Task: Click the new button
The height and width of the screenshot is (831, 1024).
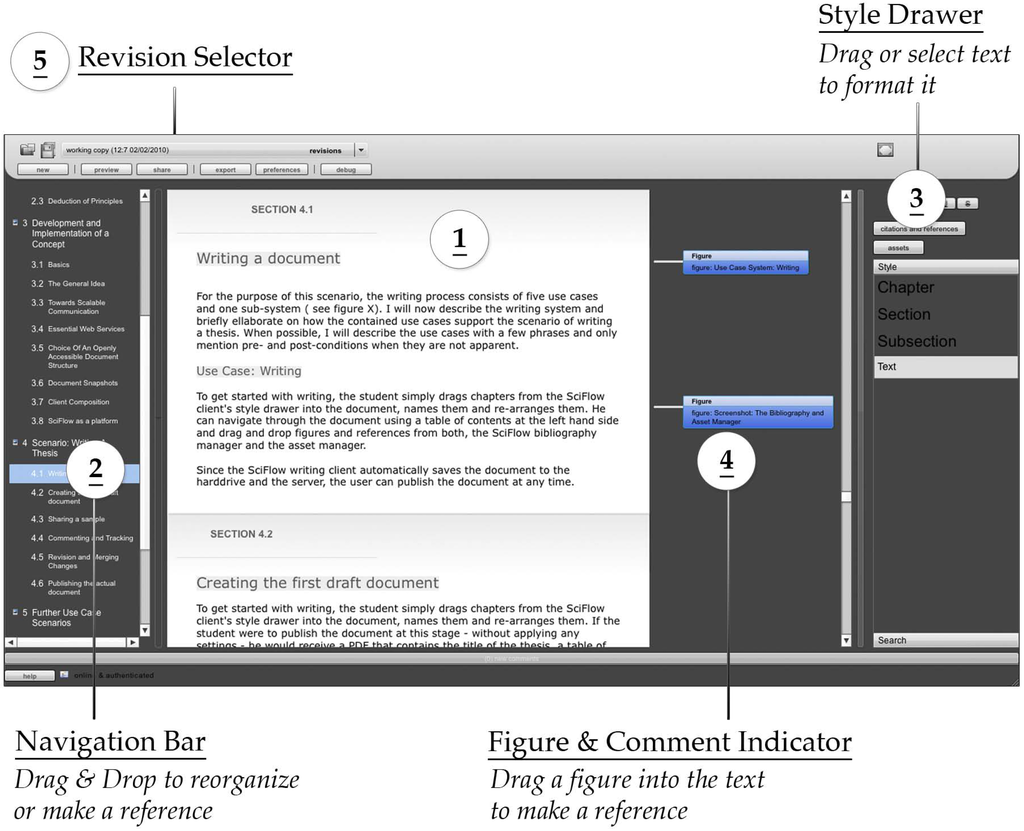Action: click(42, 169)
